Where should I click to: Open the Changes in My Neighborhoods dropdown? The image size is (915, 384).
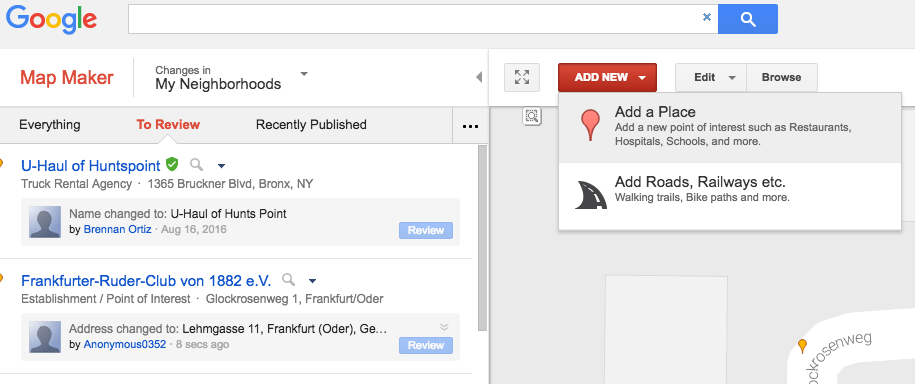tap(232, 78)
